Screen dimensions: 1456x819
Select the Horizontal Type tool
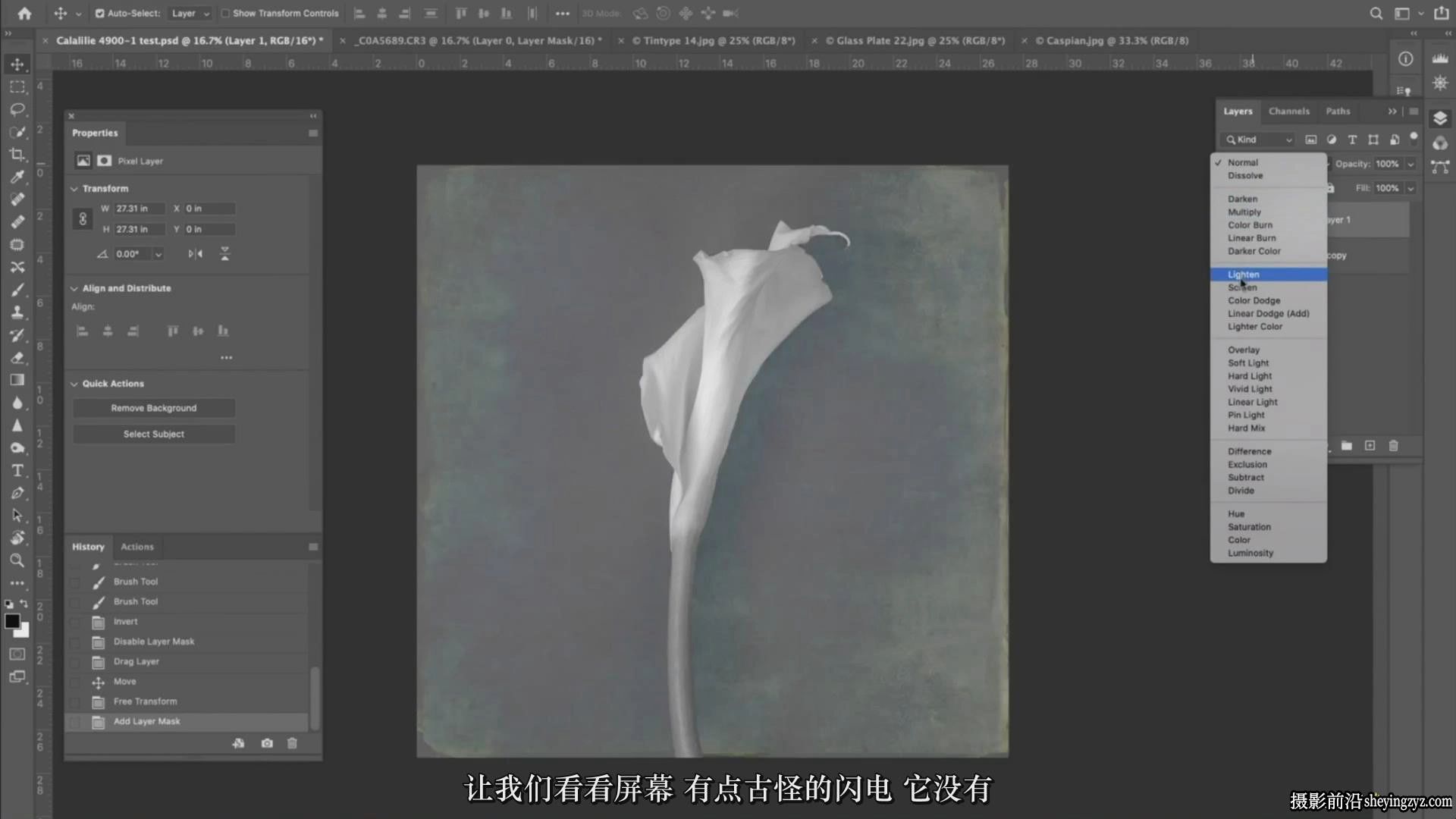coord(17,471)
